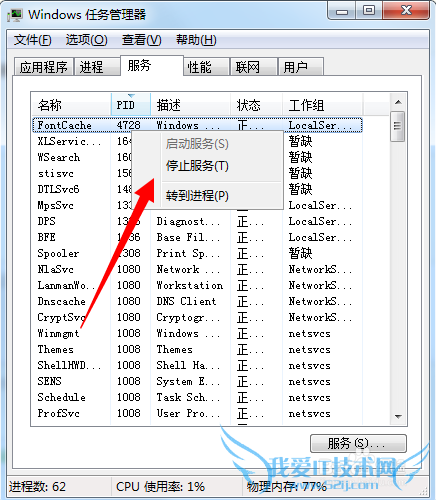Click 进程数: 62 in status bar

pos(37,487)
